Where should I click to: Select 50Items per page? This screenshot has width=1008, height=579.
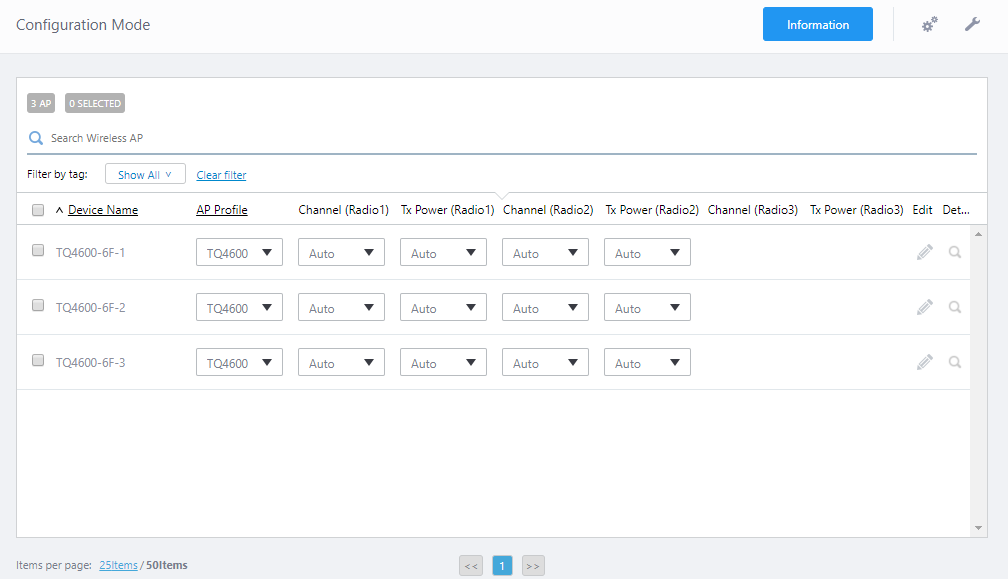point(166,566)
